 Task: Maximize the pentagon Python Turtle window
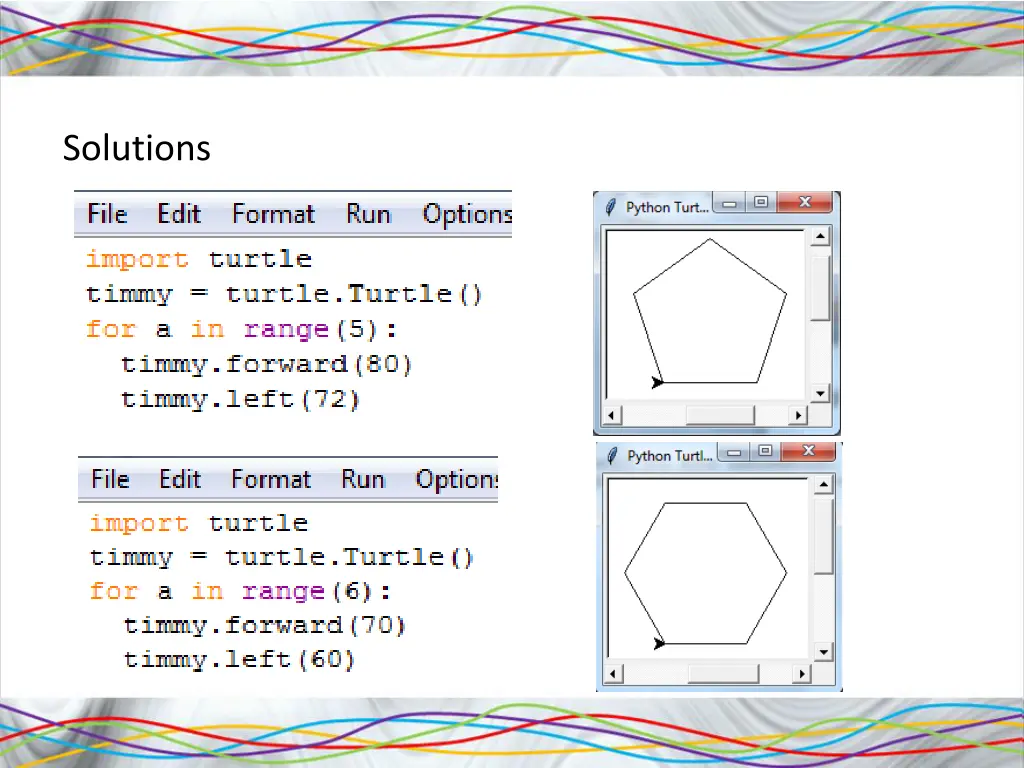click(761, 203)
